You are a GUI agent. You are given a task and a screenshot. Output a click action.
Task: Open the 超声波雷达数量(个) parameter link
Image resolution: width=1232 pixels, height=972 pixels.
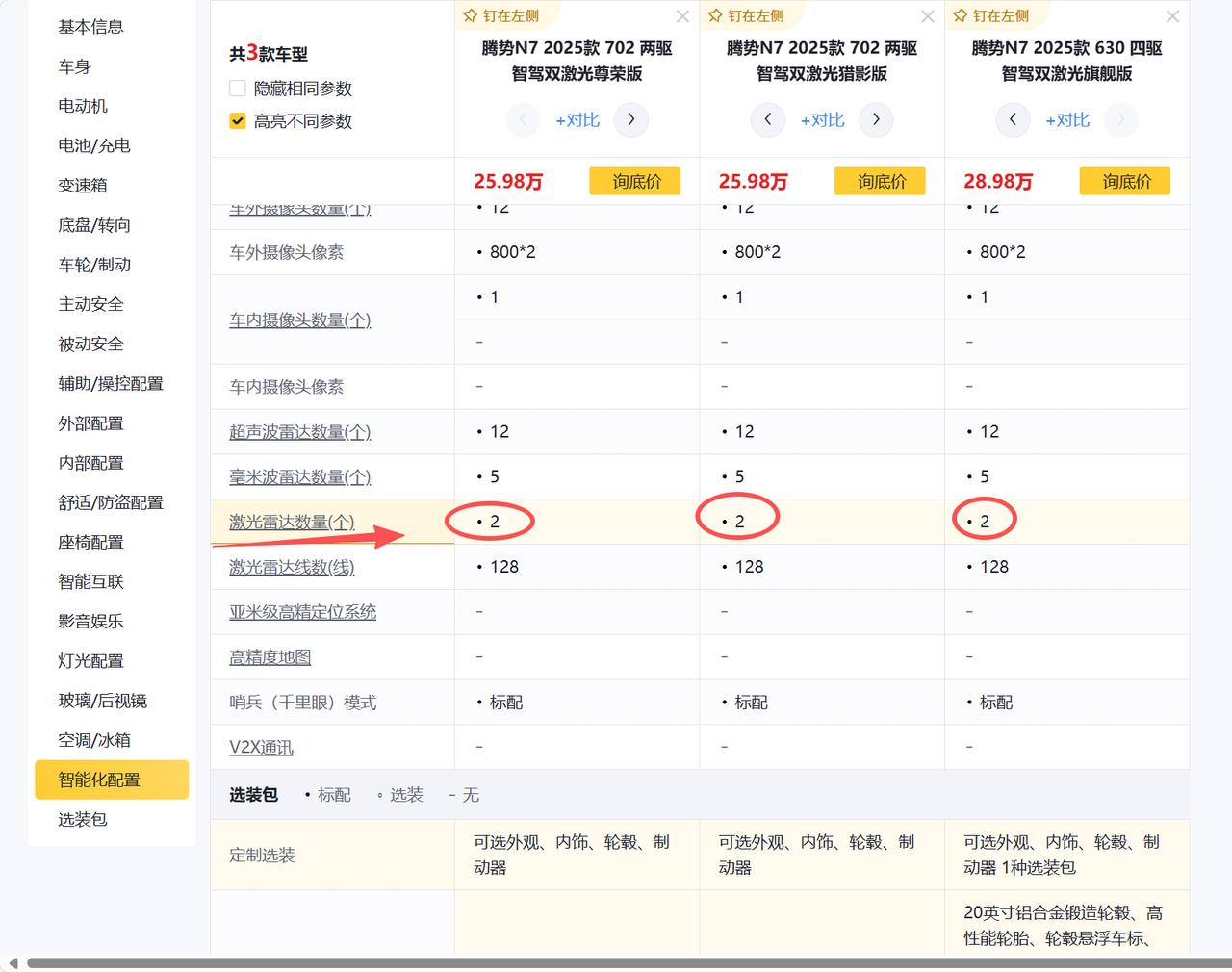click(300, 432)
